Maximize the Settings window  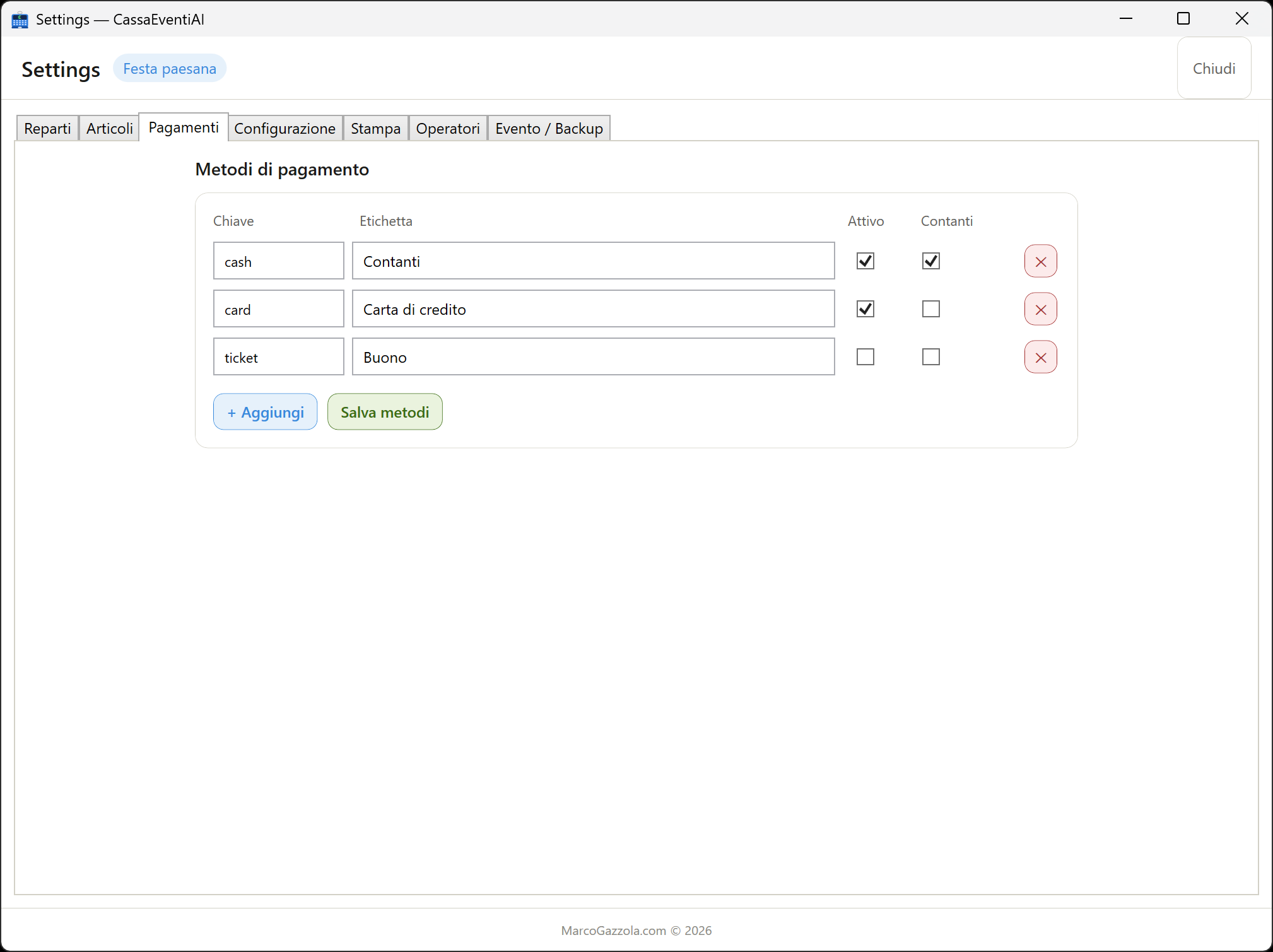click(x=1183, y=19)
